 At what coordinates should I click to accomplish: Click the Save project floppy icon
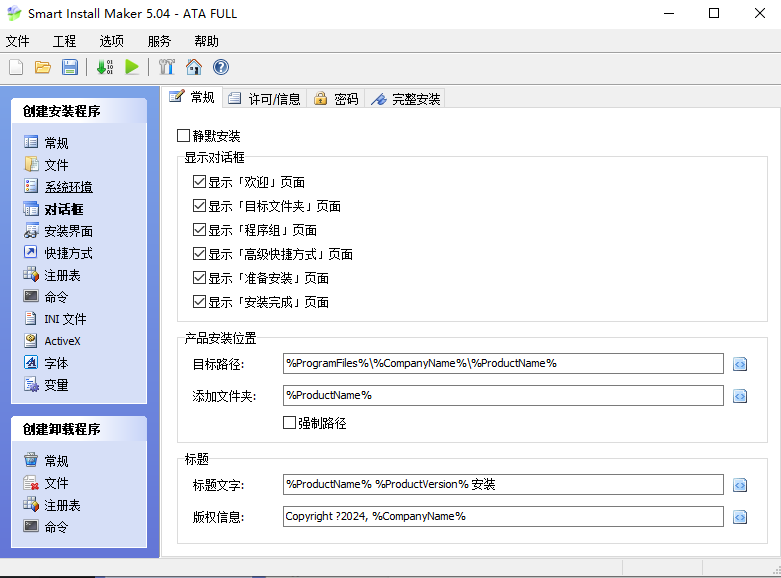pyautogui.click(x=70, y=67)
